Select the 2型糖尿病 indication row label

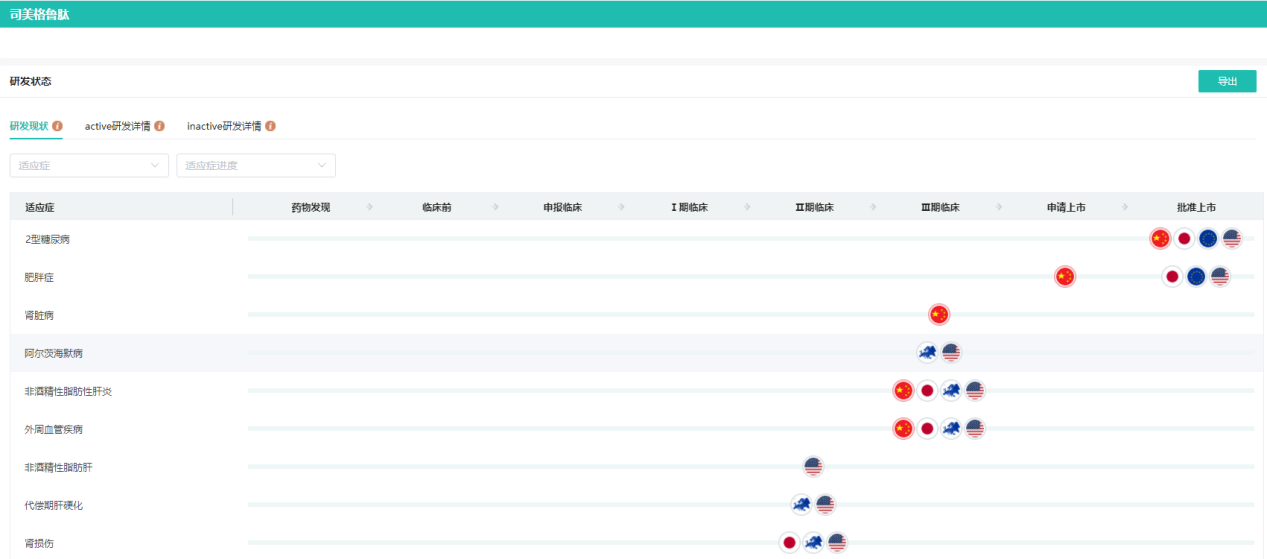(47, 239)
